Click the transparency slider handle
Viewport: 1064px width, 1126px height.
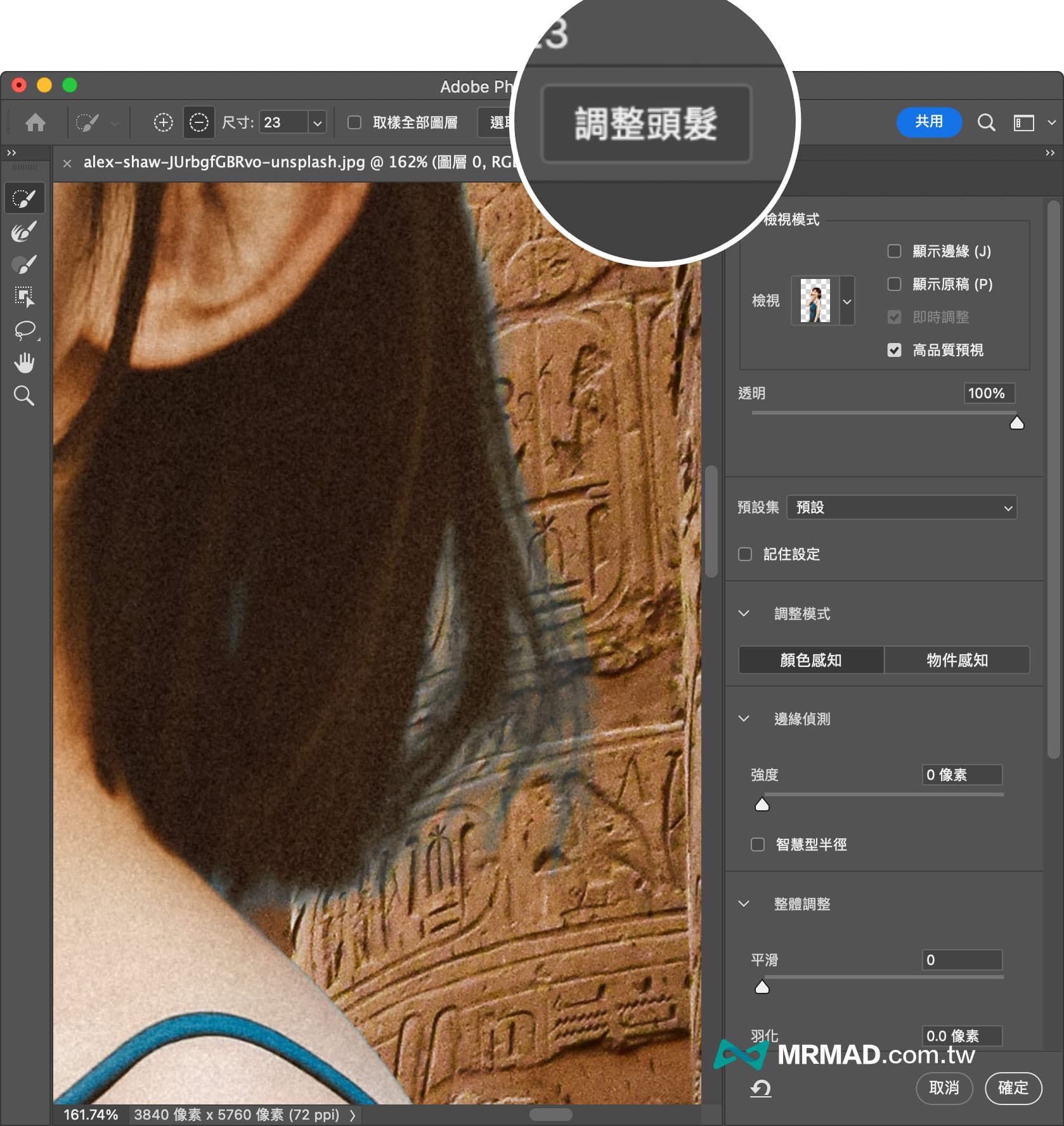tap(1016, 422)
